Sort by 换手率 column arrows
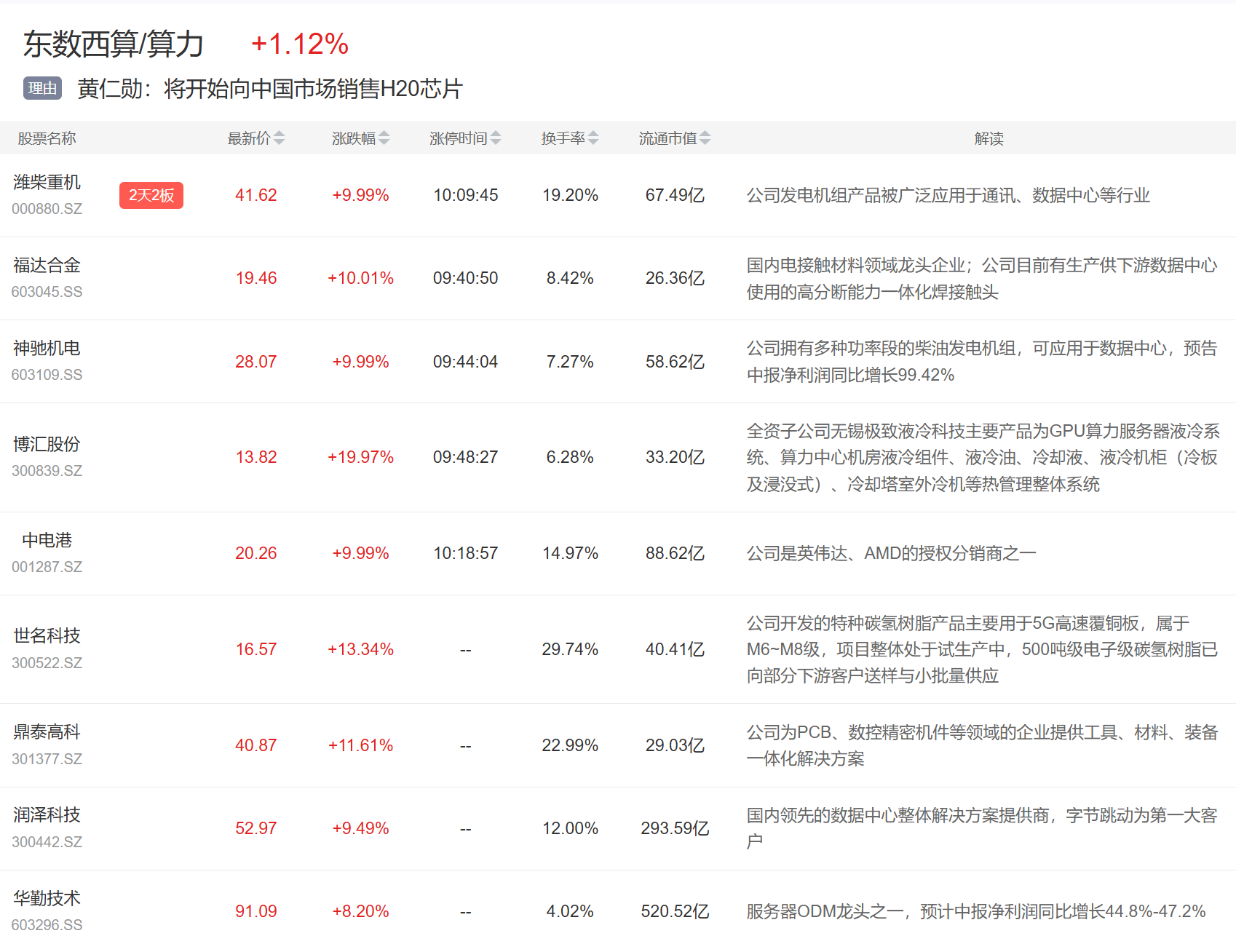The image size is (1236, 952). [x=593, y=138]
